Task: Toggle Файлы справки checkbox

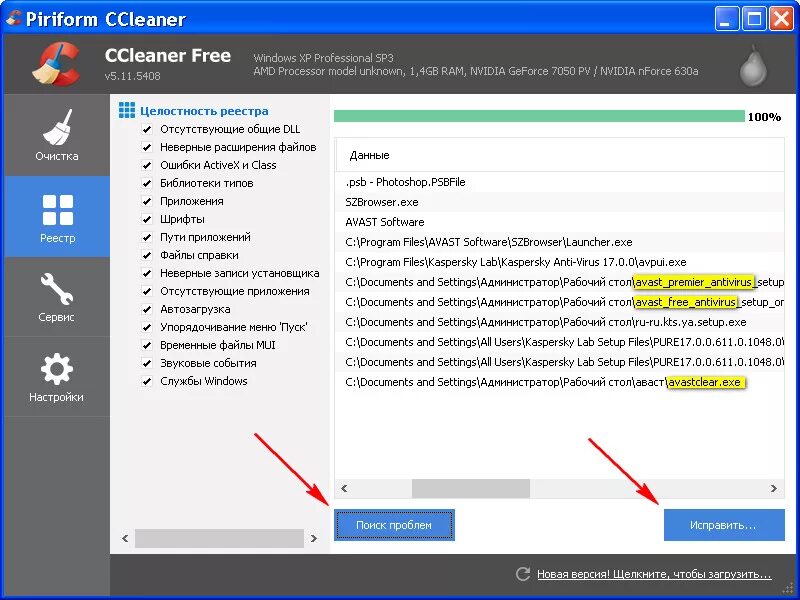Action: [x=147, y=255]
